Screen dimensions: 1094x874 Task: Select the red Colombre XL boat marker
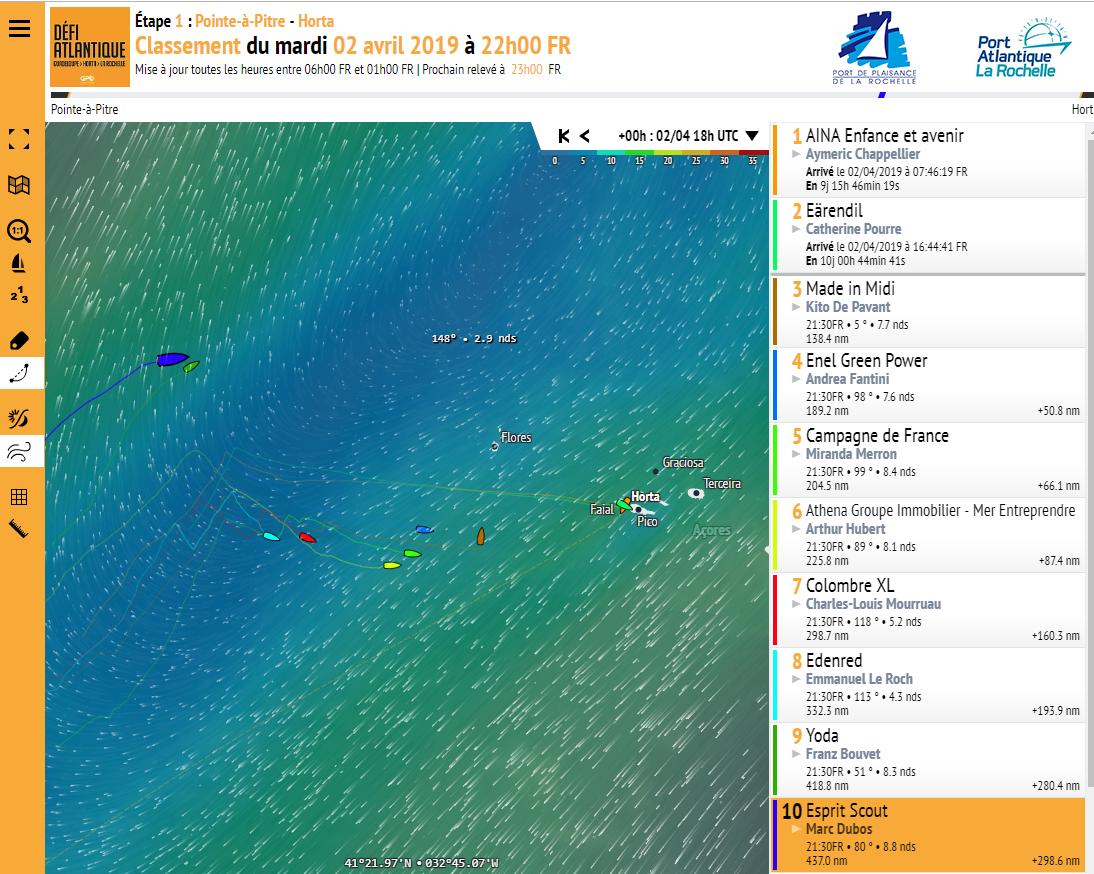[307, 537]
